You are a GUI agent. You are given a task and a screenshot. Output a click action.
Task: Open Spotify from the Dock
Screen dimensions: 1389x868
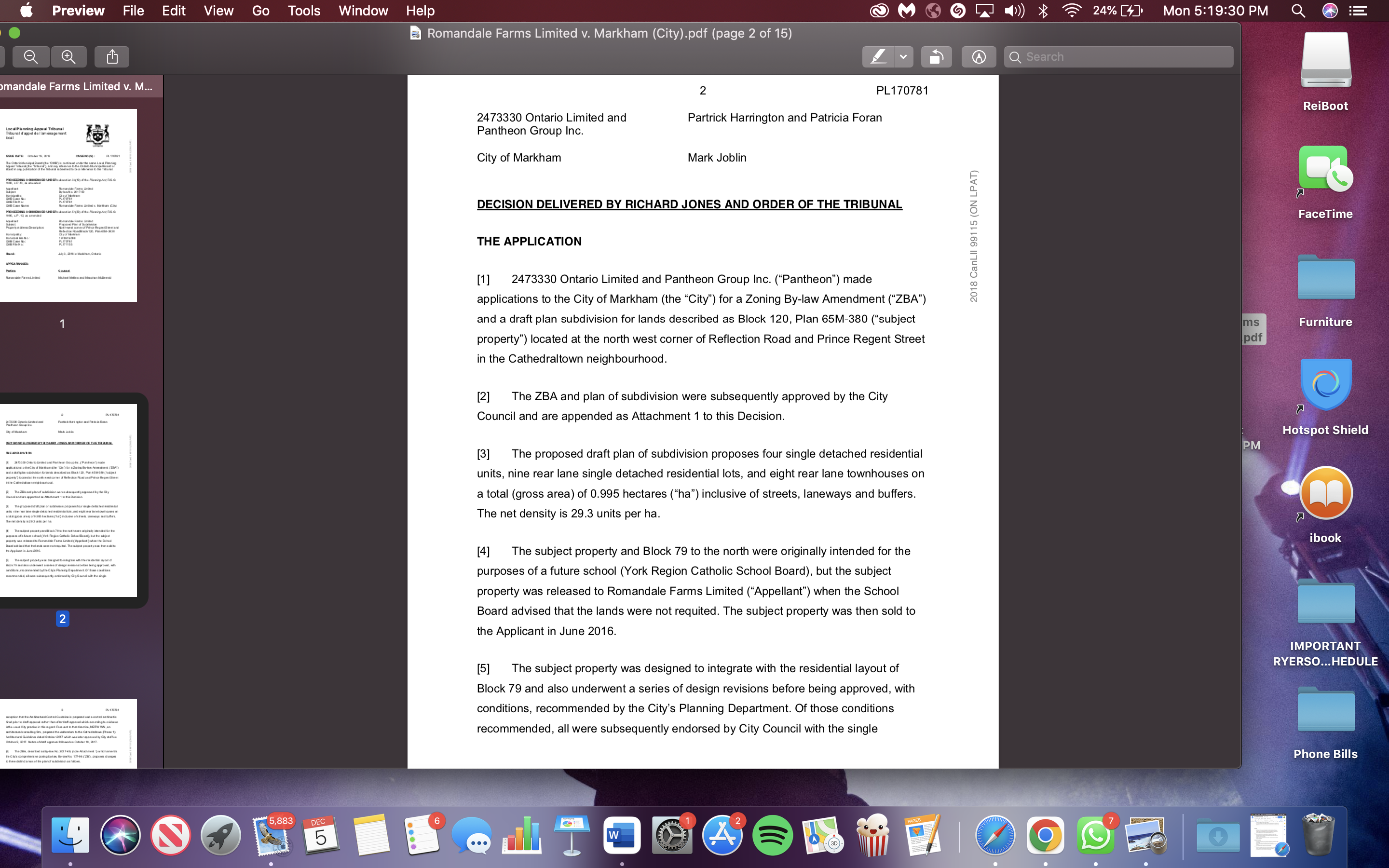pos(772,835)
